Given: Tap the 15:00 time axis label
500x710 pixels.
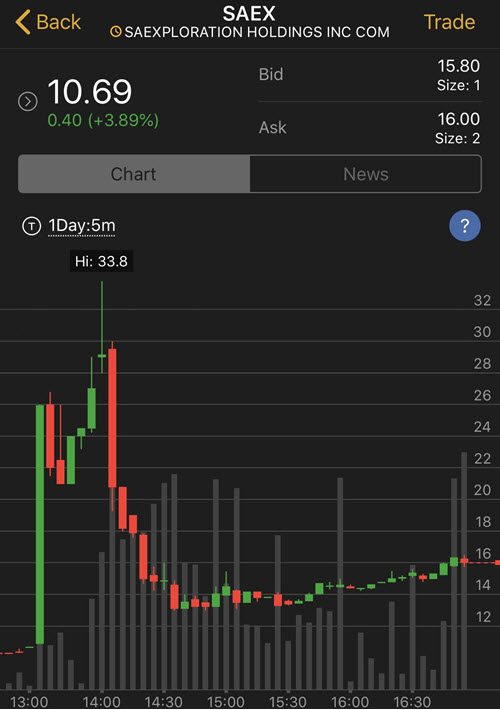Looking at the screenshot, I should click(x=226, y=701).
